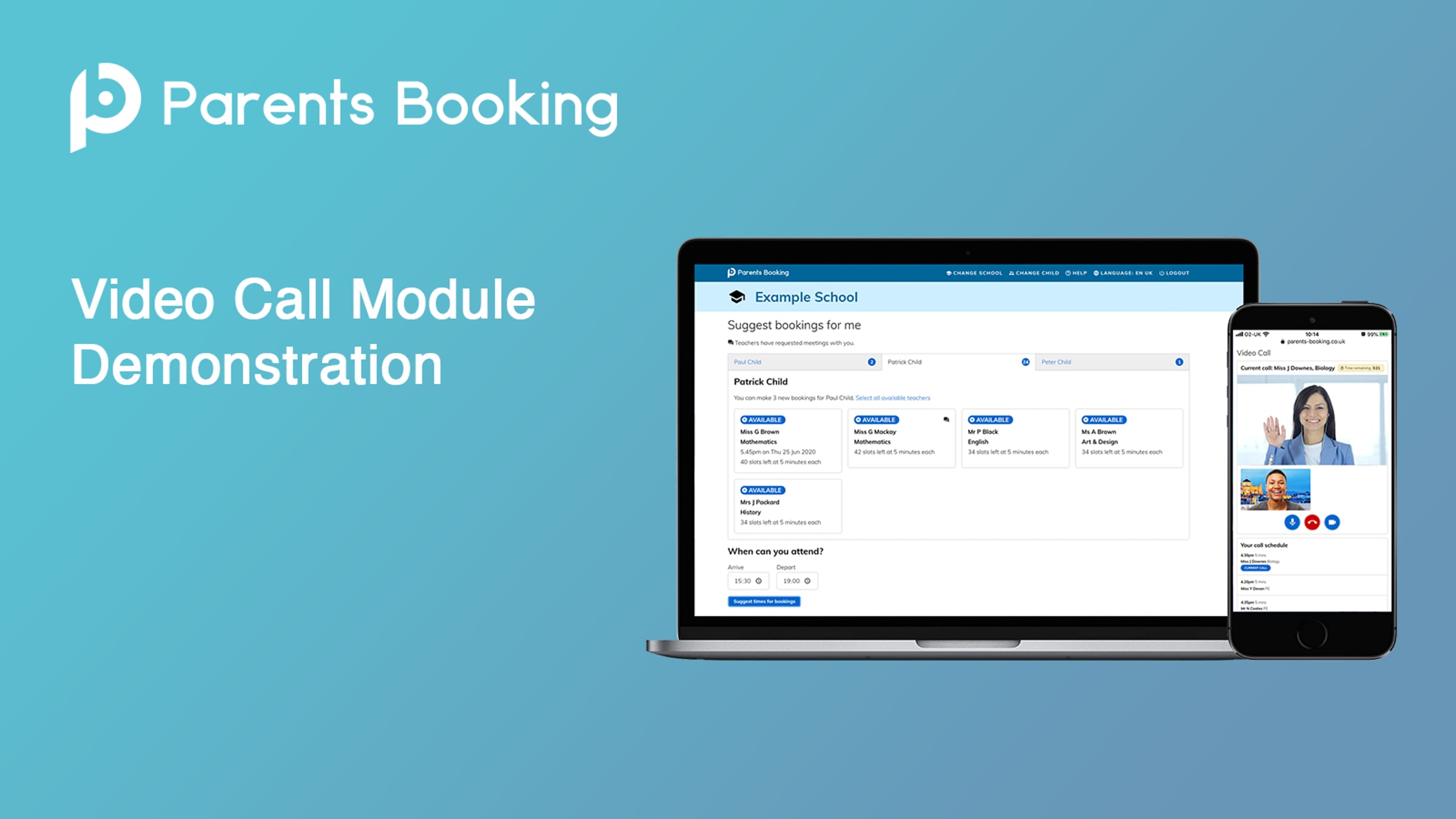Click the 'Video Call' heading on phone
Viewport: 1456px width, 819px height.
[x=1253, y=353]
